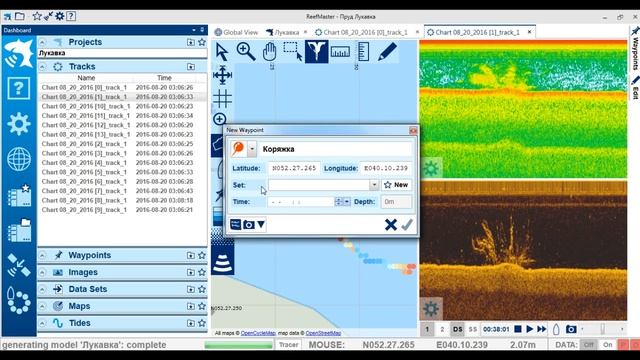640x360 pixels.
Task: Click the sonar beam icon on the map
Action: (222, 262)
